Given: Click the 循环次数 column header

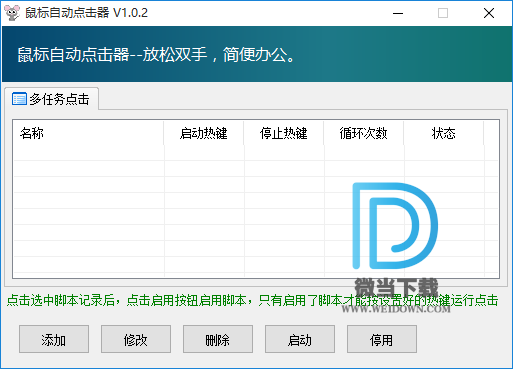Looking at the screenshot, I should (364, 133).
